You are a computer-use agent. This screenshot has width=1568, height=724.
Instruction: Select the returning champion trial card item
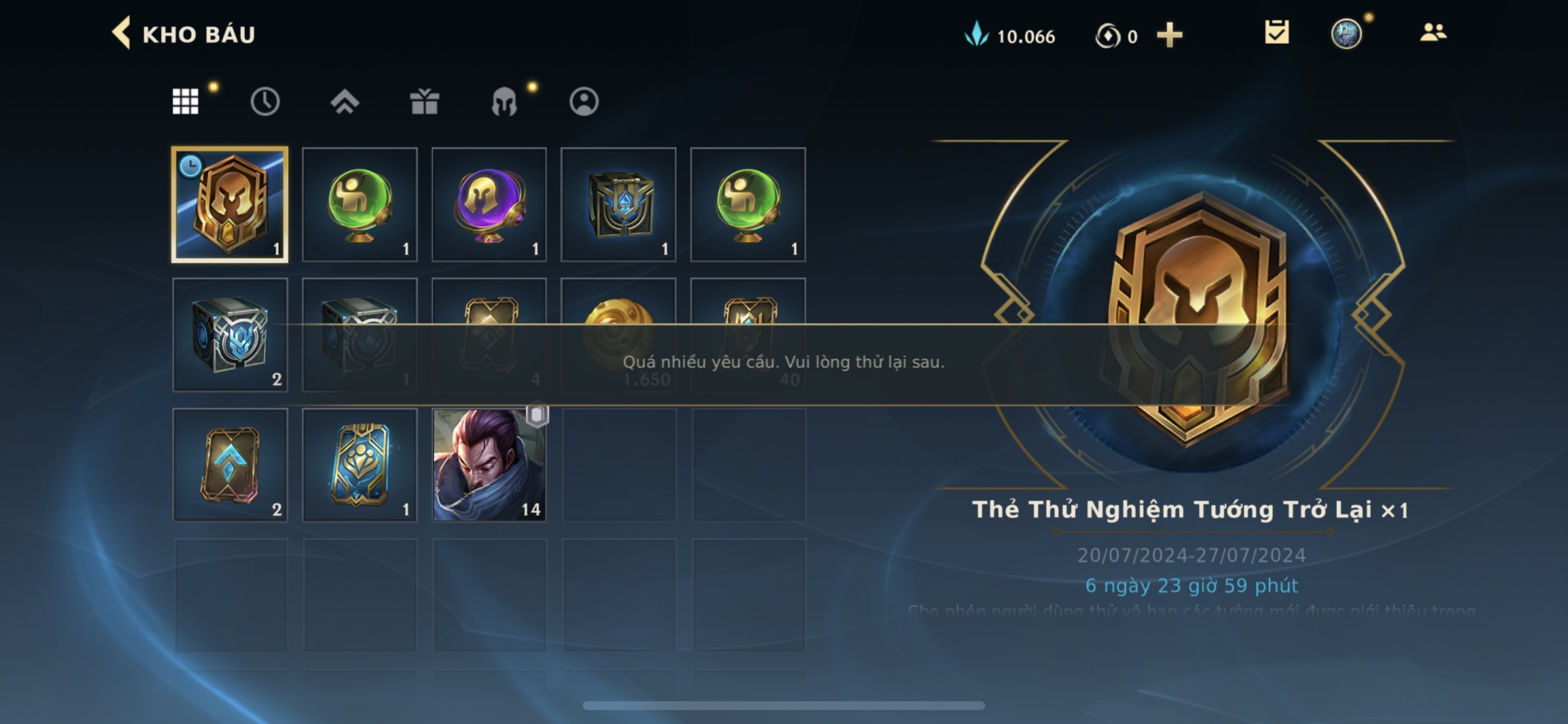230,205
